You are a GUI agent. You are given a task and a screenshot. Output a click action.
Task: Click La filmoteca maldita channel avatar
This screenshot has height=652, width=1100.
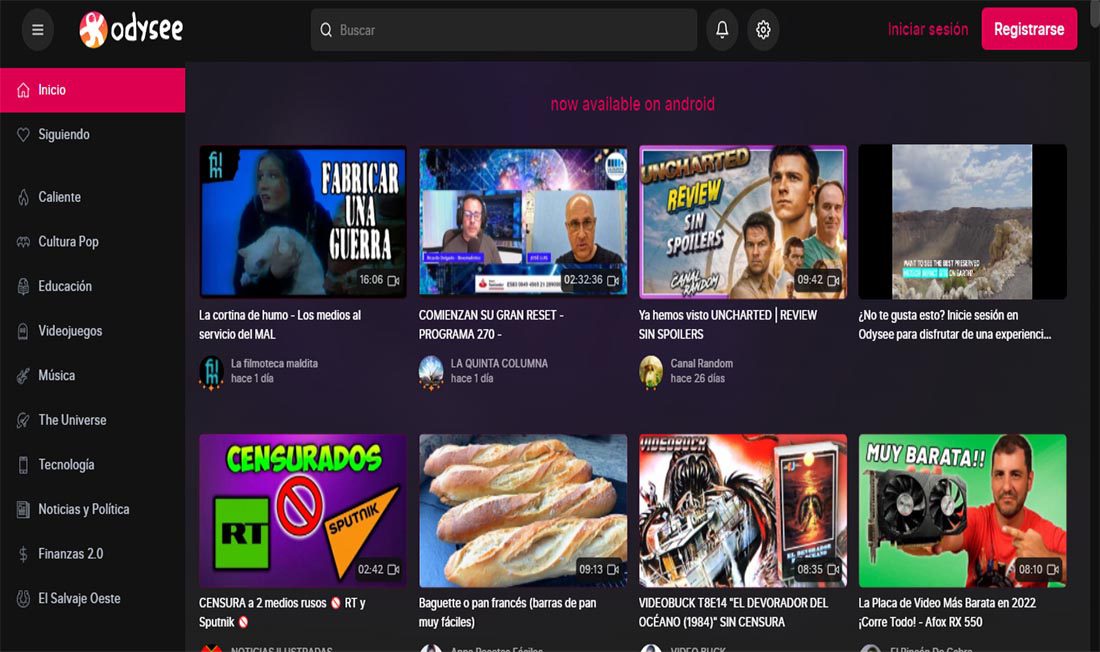coord(211,371)
